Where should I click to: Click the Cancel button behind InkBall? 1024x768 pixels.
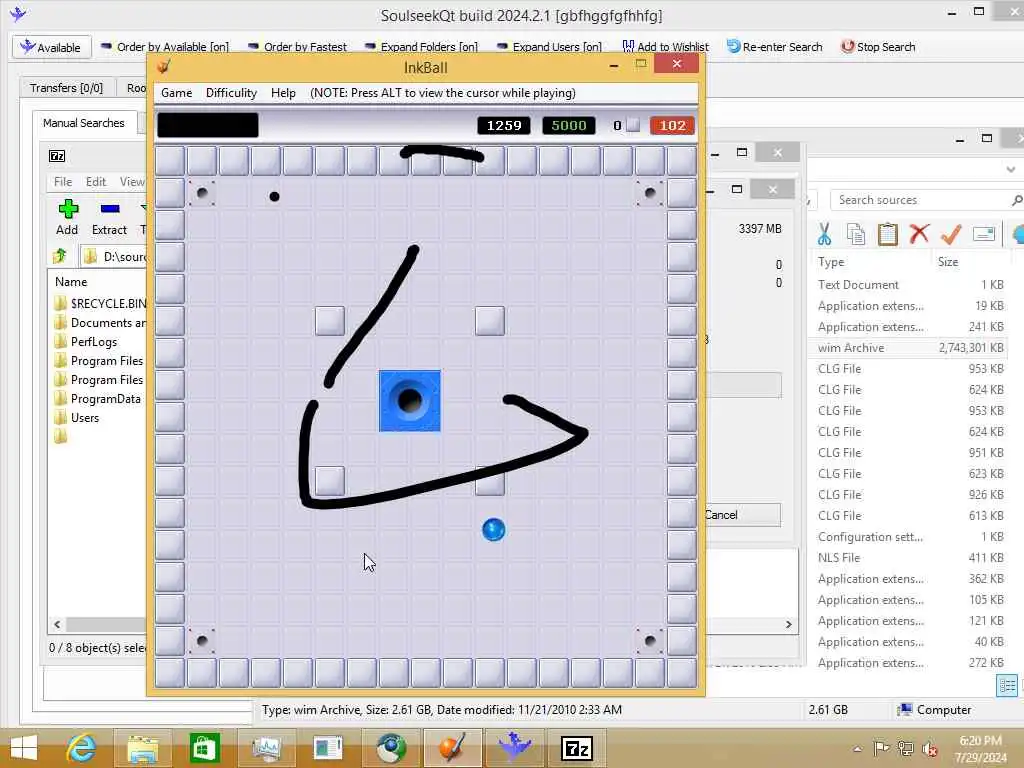[x=743, y=515]
